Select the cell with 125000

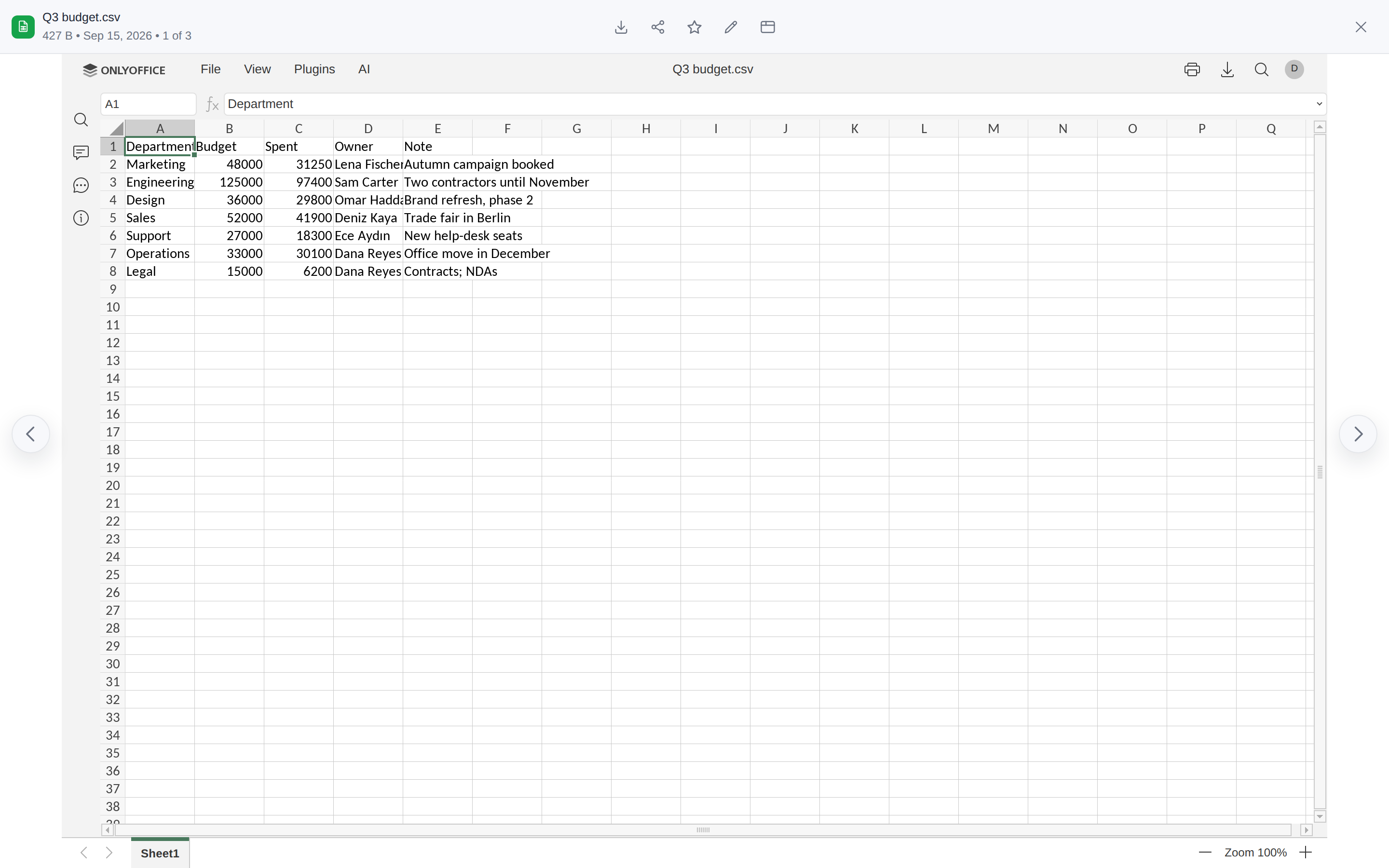[230, 182]
